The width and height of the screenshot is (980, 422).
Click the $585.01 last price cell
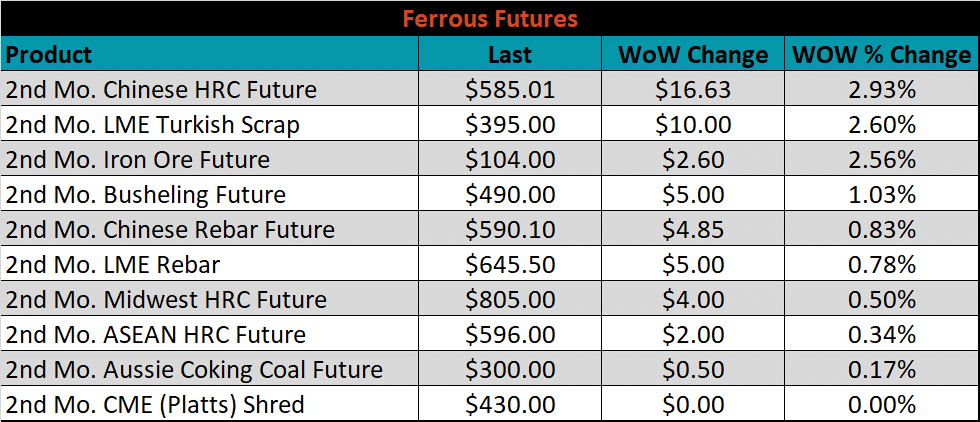point(510,89)
